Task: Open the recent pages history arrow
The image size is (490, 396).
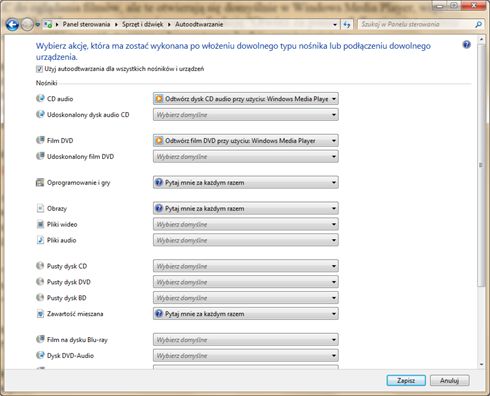Action: pos(38,25)
